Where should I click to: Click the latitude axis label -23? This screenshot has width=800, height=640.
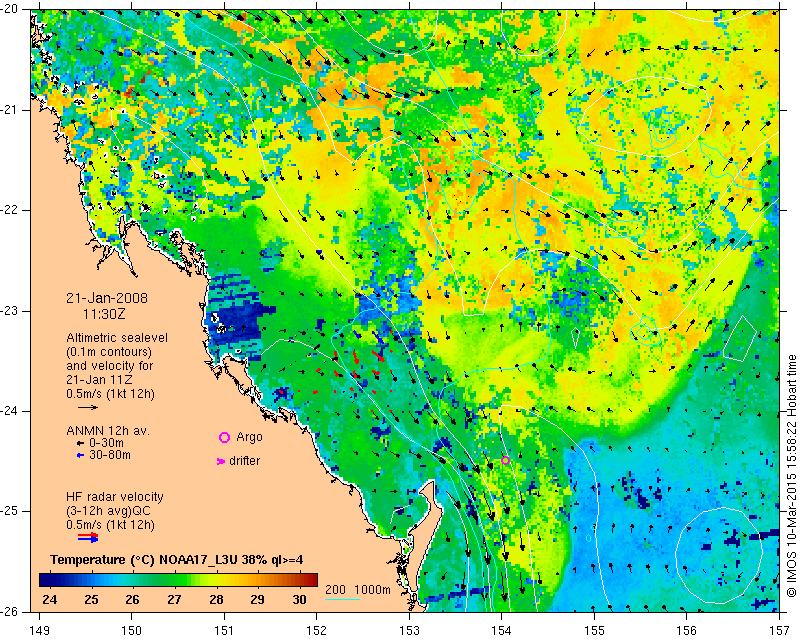(10, 311)
